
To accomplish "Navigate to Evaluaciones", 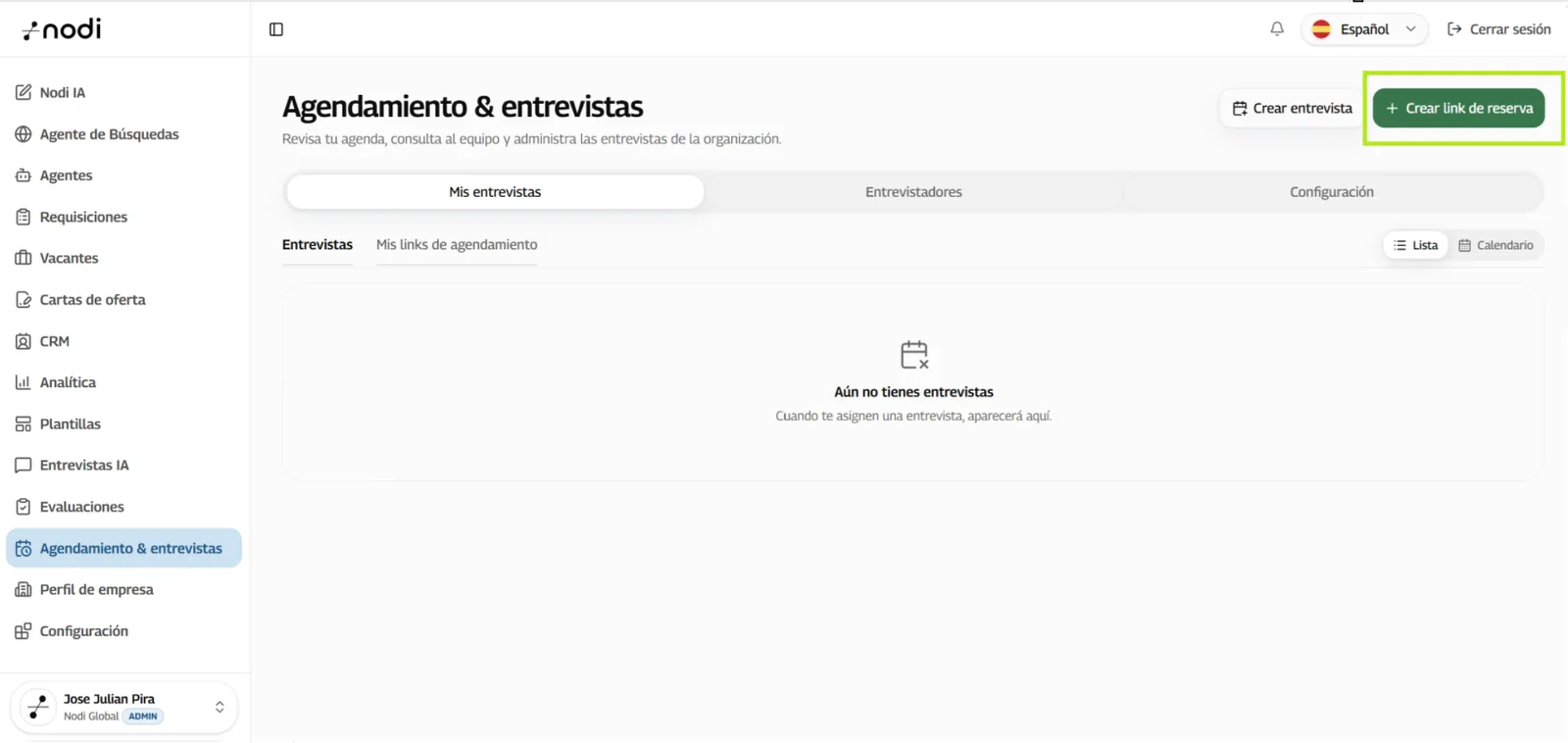I will (x=123, y=507).
